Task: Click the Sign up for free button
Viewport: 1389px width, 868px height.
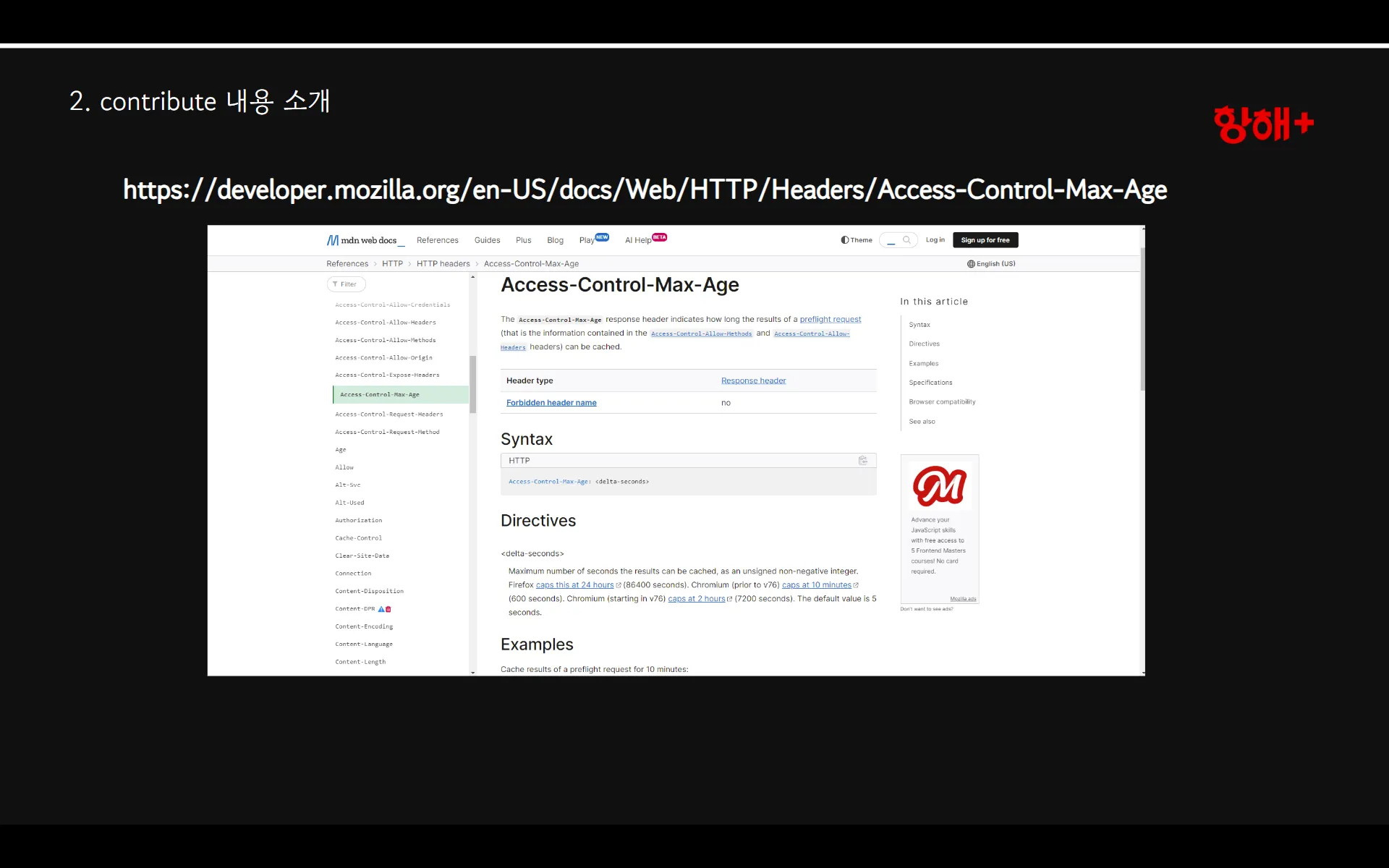Action: (985, 240)
